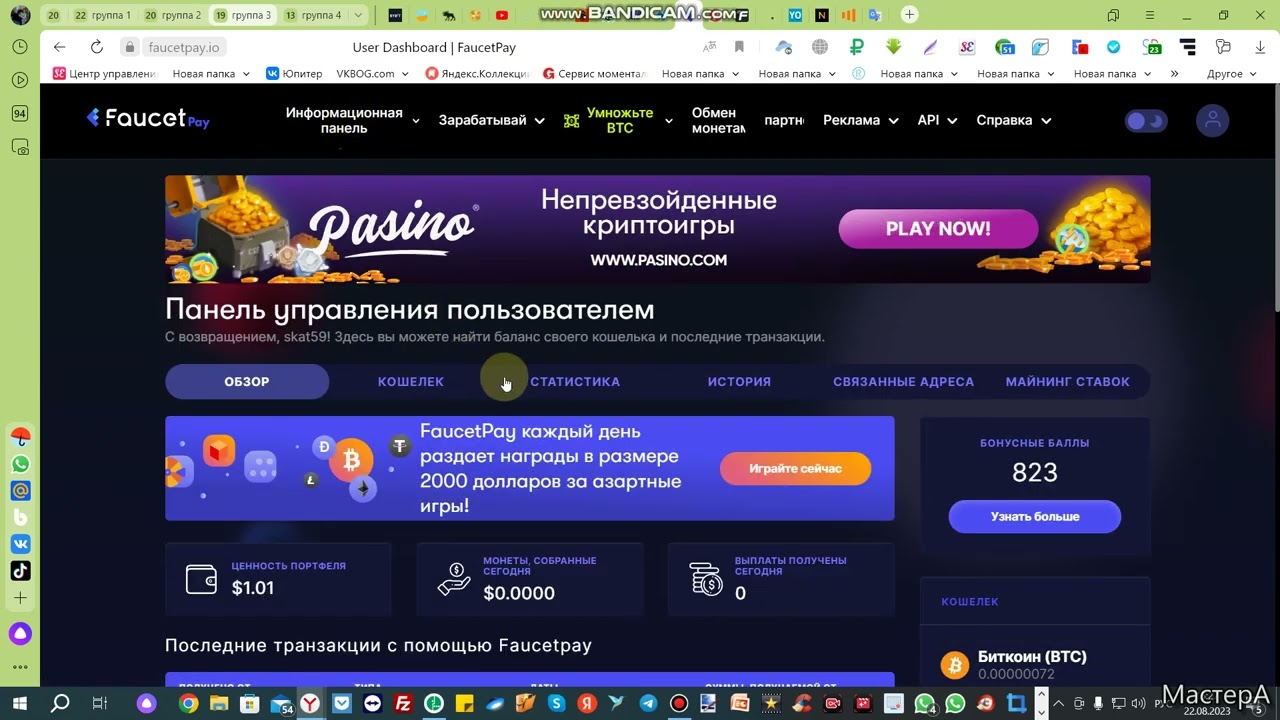This screenshot has width=1280, height=720.
Task: Click the Узнать больше button
Action: point(1035,516)
